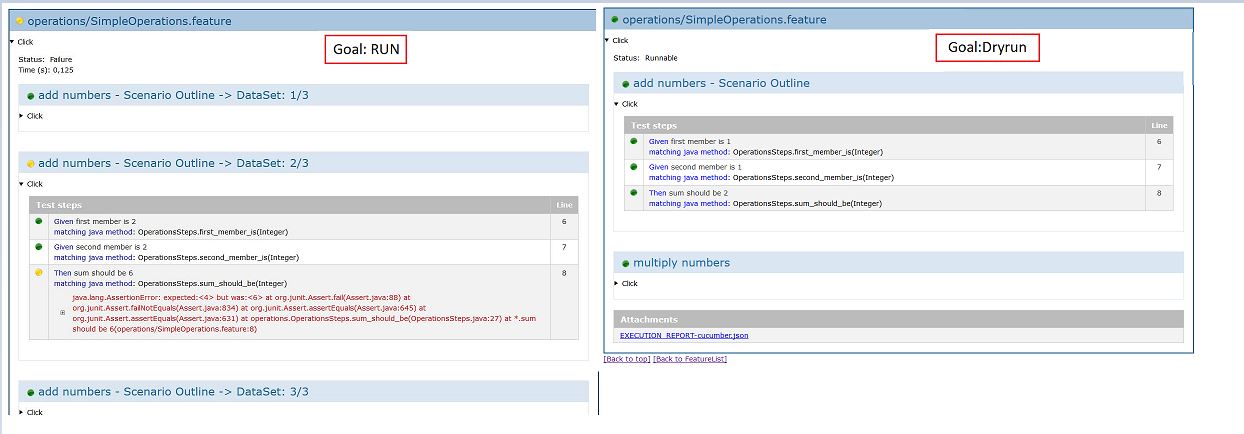Click green step icon for 'second member is 1'
This screenshot has width=1244, height=434.
tap(634, 167)
